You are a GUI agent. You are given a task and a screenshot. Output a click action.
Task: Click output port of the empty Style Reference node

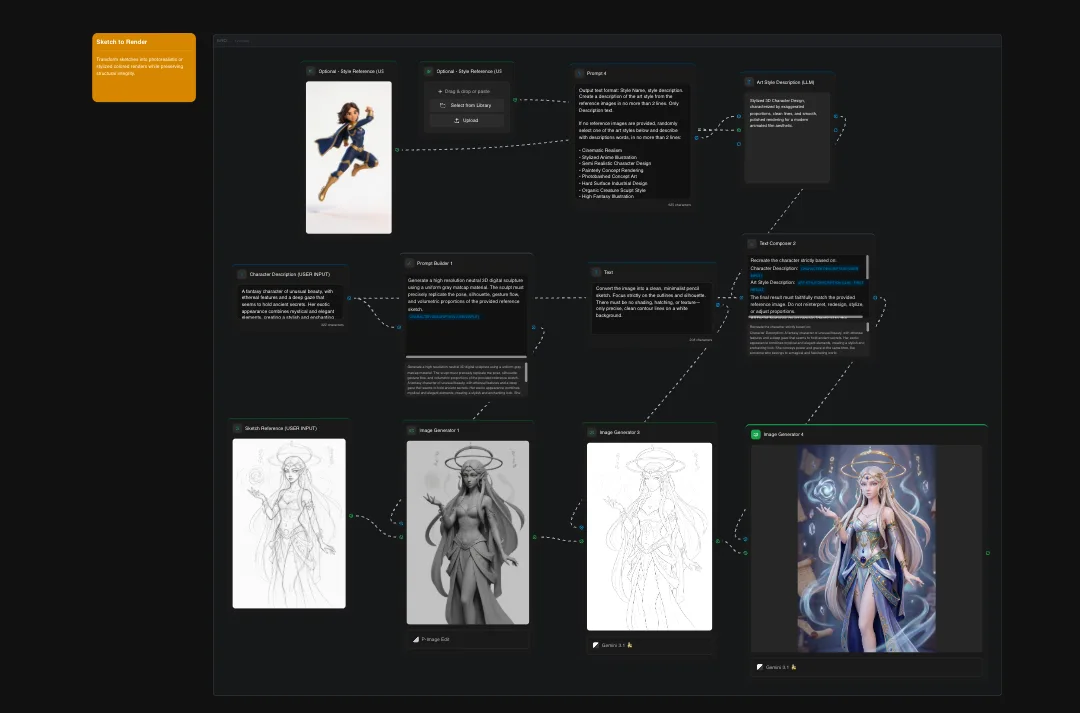tap(515, 101)
